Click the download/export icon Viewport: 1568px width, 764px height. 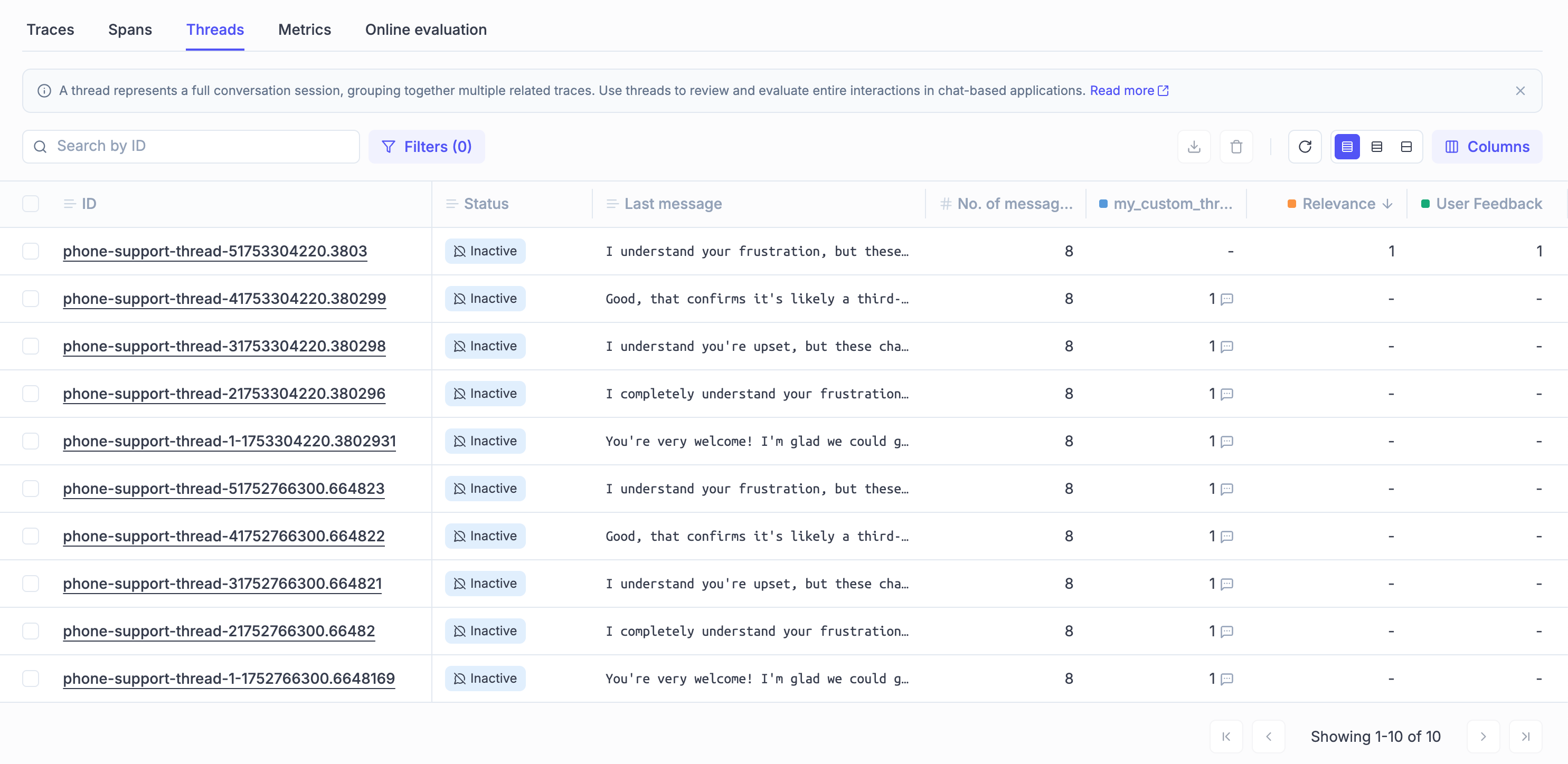pos(1194,147)
